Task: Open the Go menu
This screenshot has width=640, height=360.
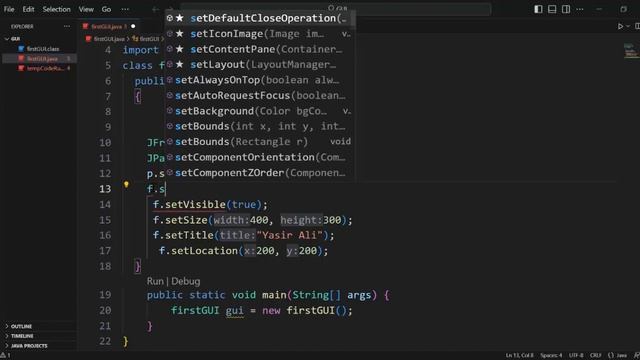Action: pyautogui.click(x=106, y=9)
